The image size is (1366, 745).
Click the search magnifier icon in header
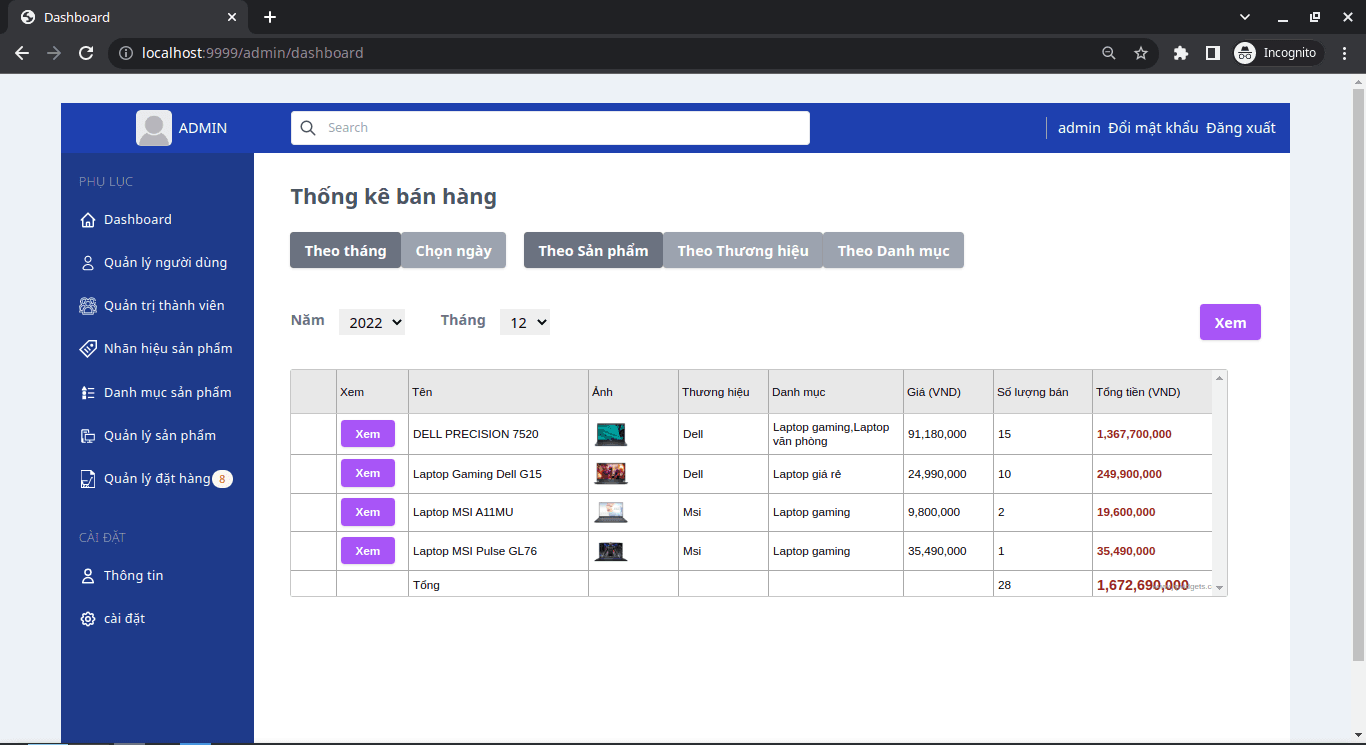308,128
